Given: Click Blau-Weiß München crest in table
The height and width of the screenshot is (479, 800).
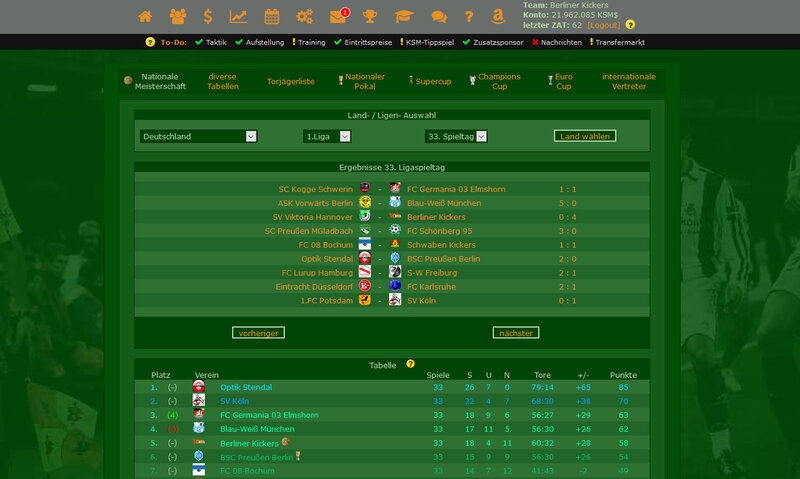Looking at the screenshot, I should (199, 428).
